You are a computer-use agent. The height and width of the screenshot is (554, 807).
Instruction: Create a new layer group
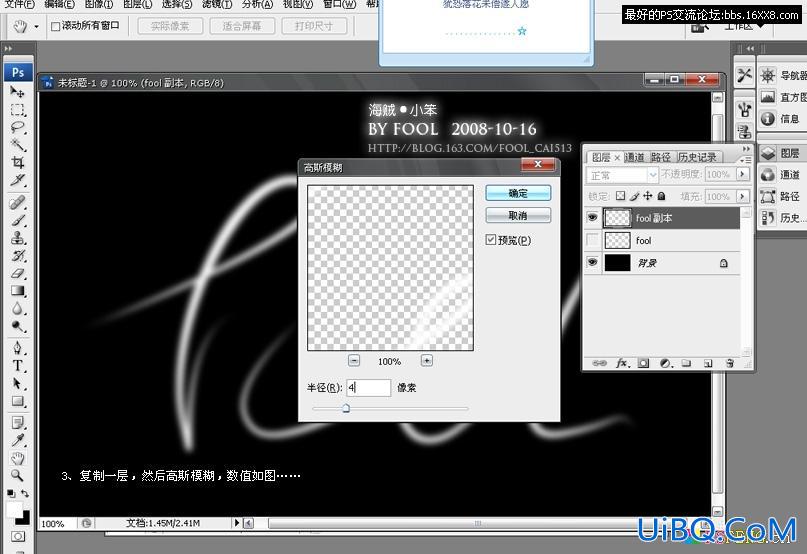pos(686,363)
